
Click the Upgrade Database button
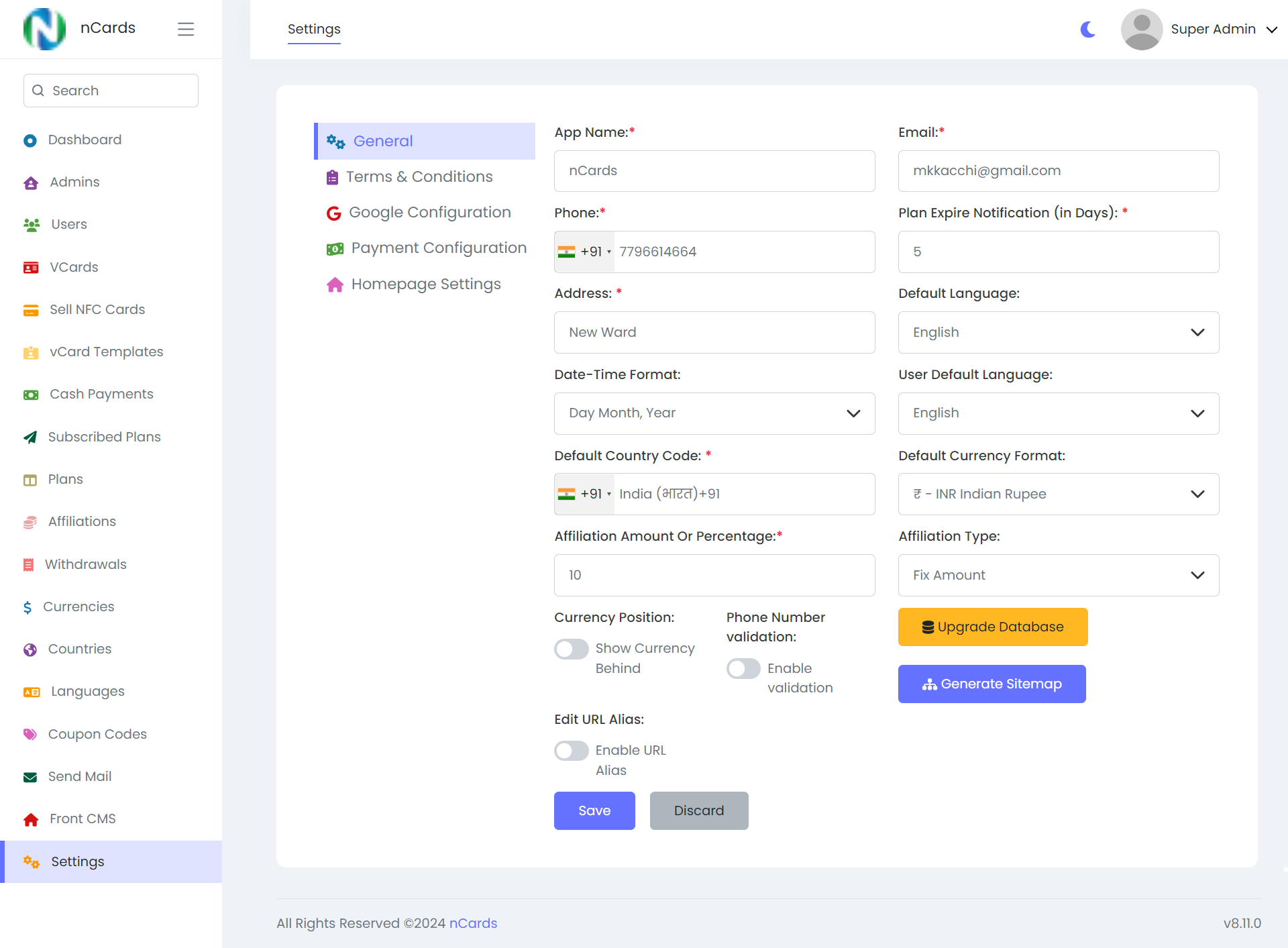point(992,627)
